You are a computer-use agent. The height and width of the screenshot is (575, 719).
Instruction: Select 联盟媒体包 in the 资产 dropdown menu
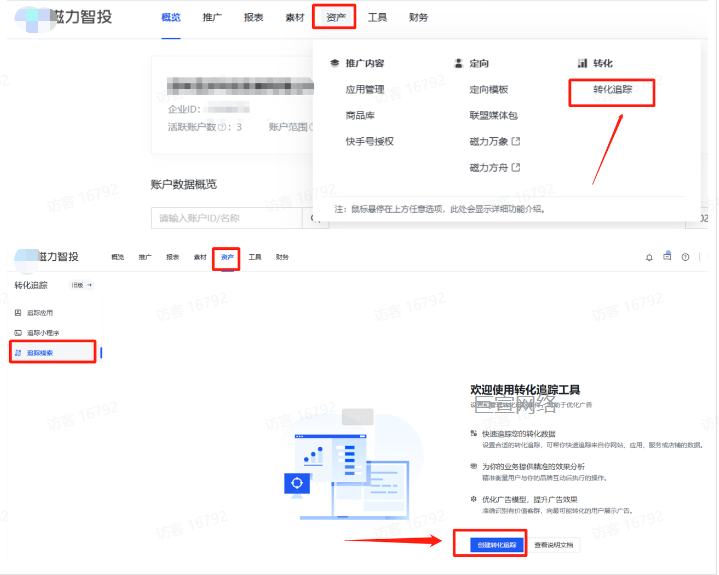click(x=493, y=115)
